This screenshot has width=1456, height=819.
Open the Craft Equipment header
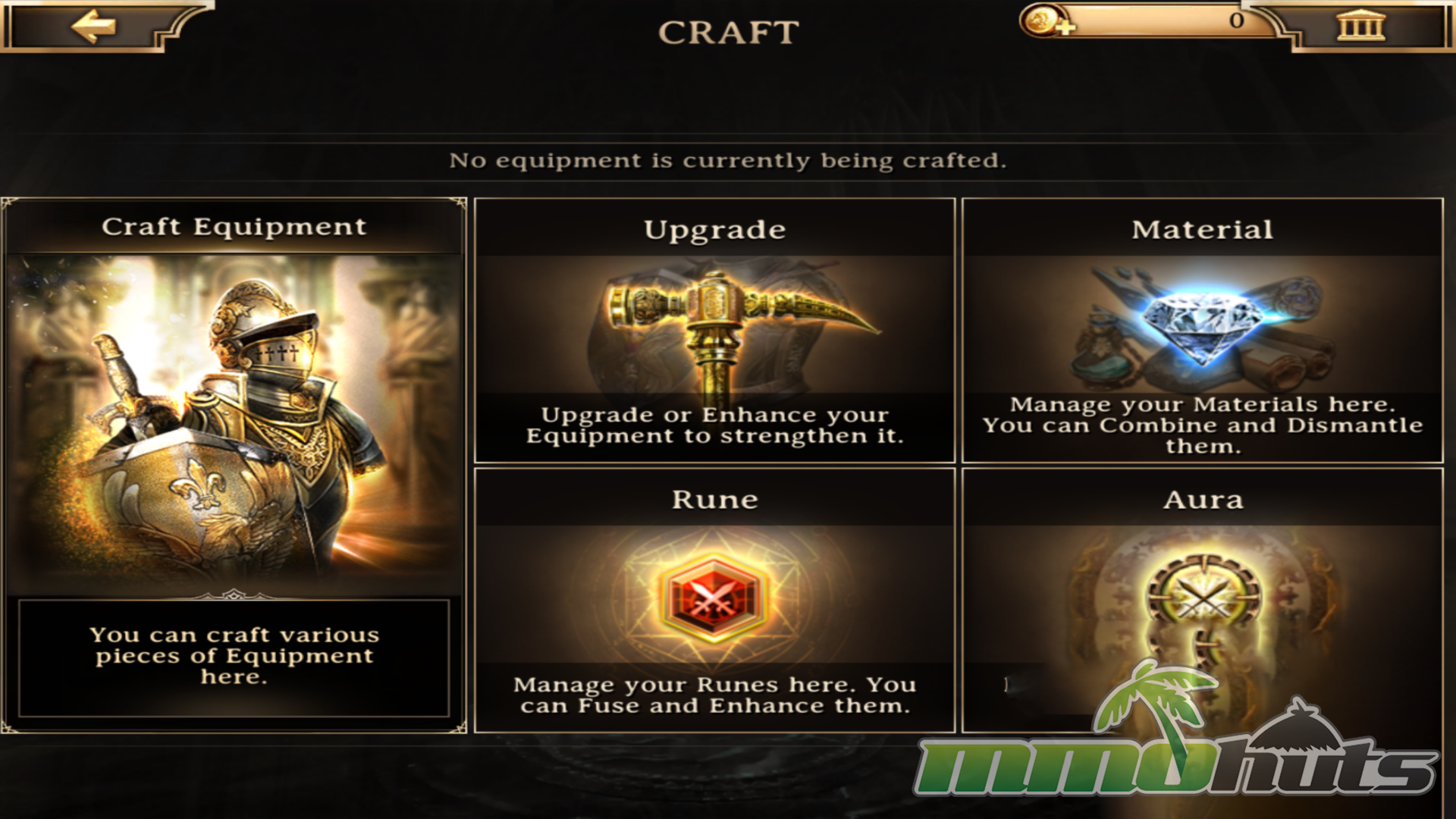(234, 227)
